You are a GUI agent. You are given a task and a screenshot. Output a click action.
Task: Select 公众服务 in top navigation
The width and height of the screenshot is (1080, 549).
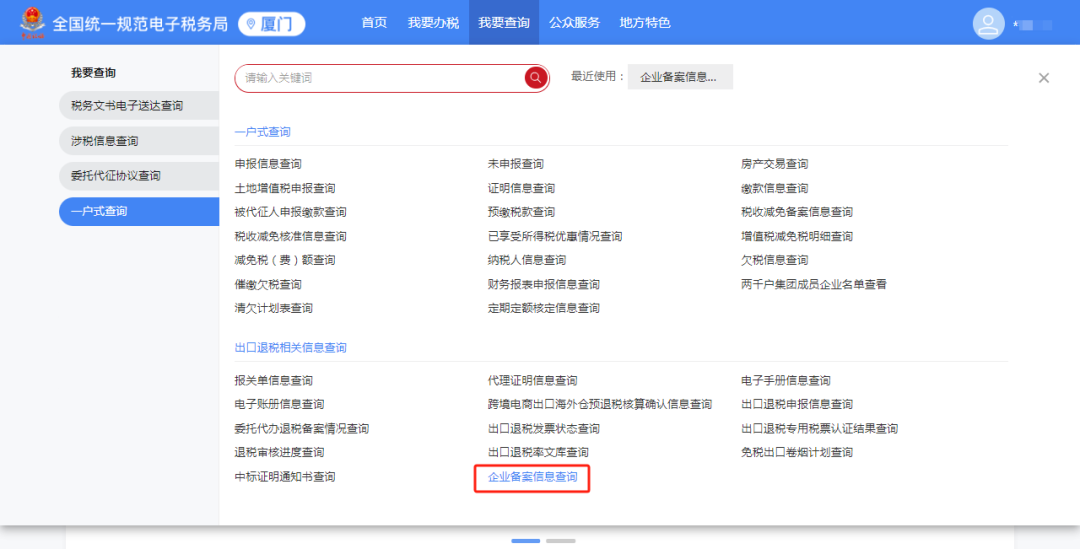click(574, 23)
